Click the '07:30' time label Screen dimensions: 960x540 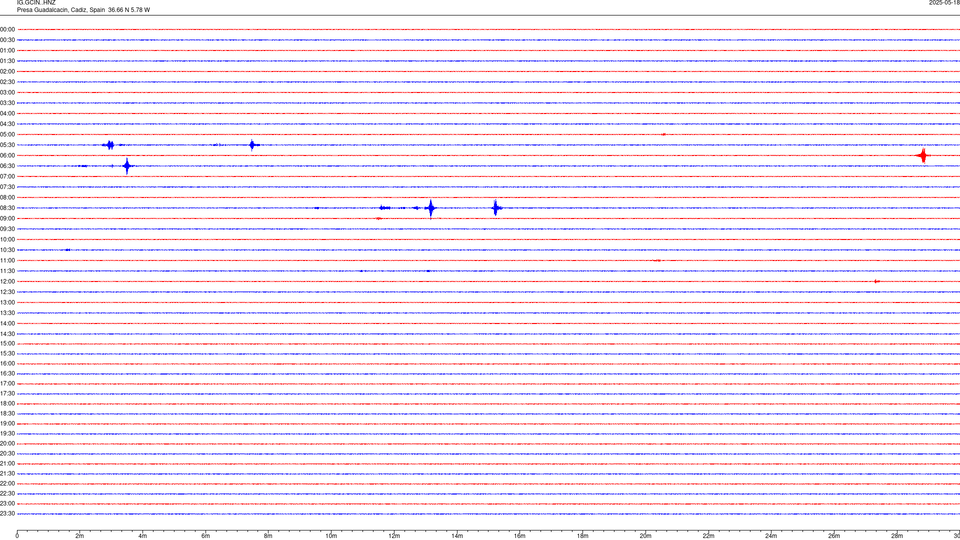click(x=7, y=187)
